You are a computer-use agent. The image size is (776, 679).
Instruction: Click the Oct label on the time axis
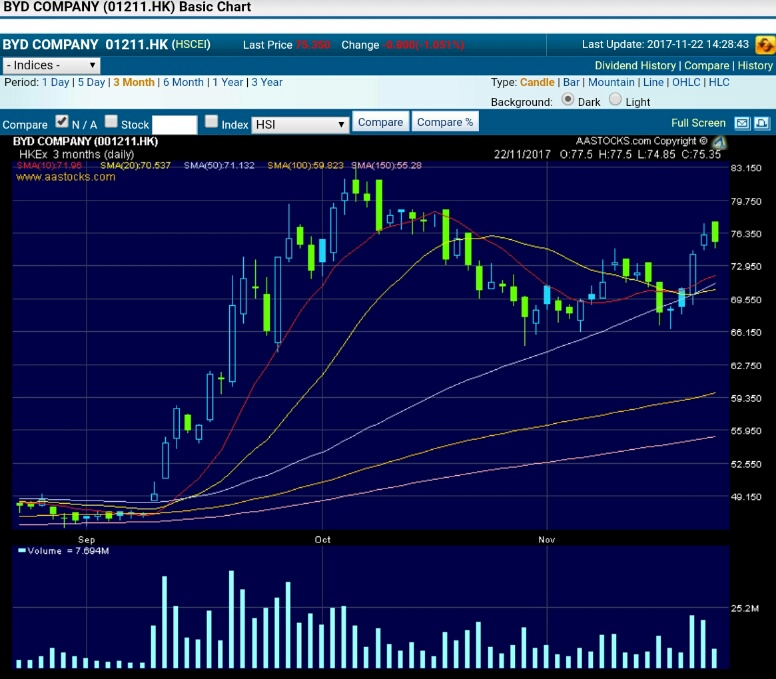coord(322,539)
